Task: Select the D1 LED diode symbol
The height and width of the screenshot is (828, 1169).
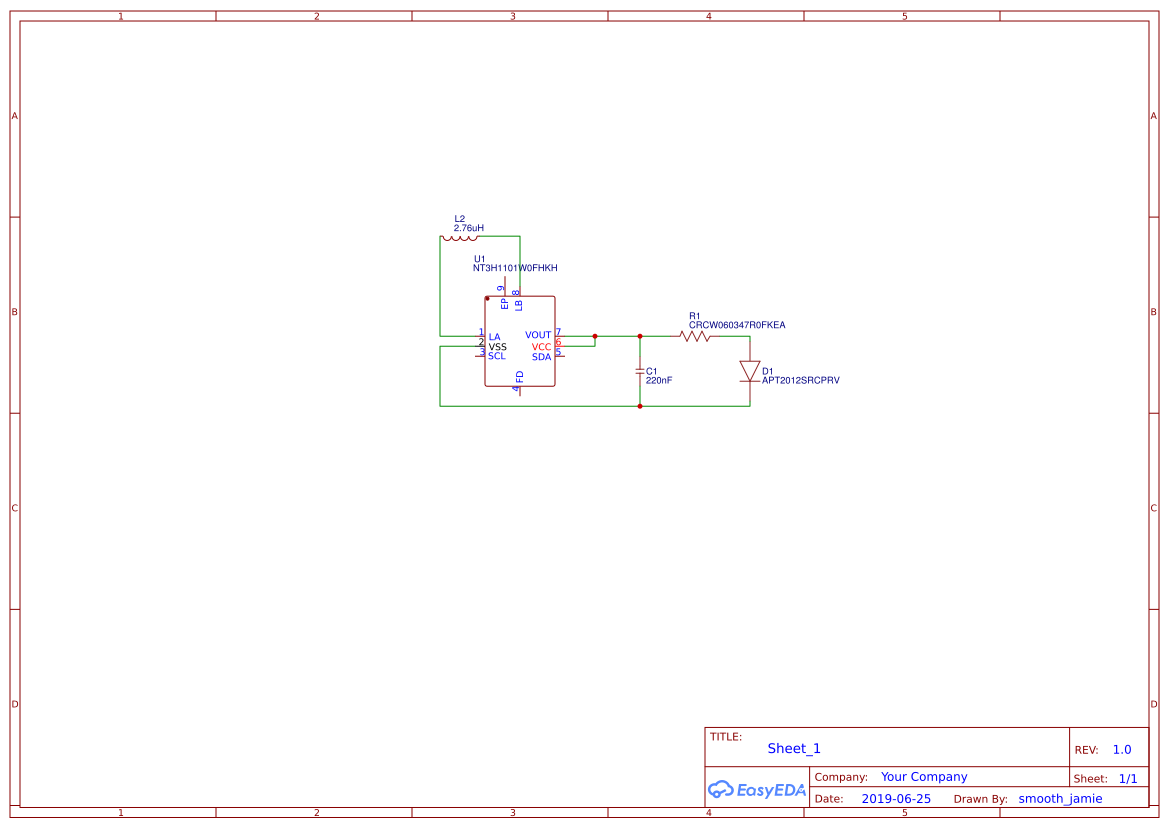Action: point(749,371)
